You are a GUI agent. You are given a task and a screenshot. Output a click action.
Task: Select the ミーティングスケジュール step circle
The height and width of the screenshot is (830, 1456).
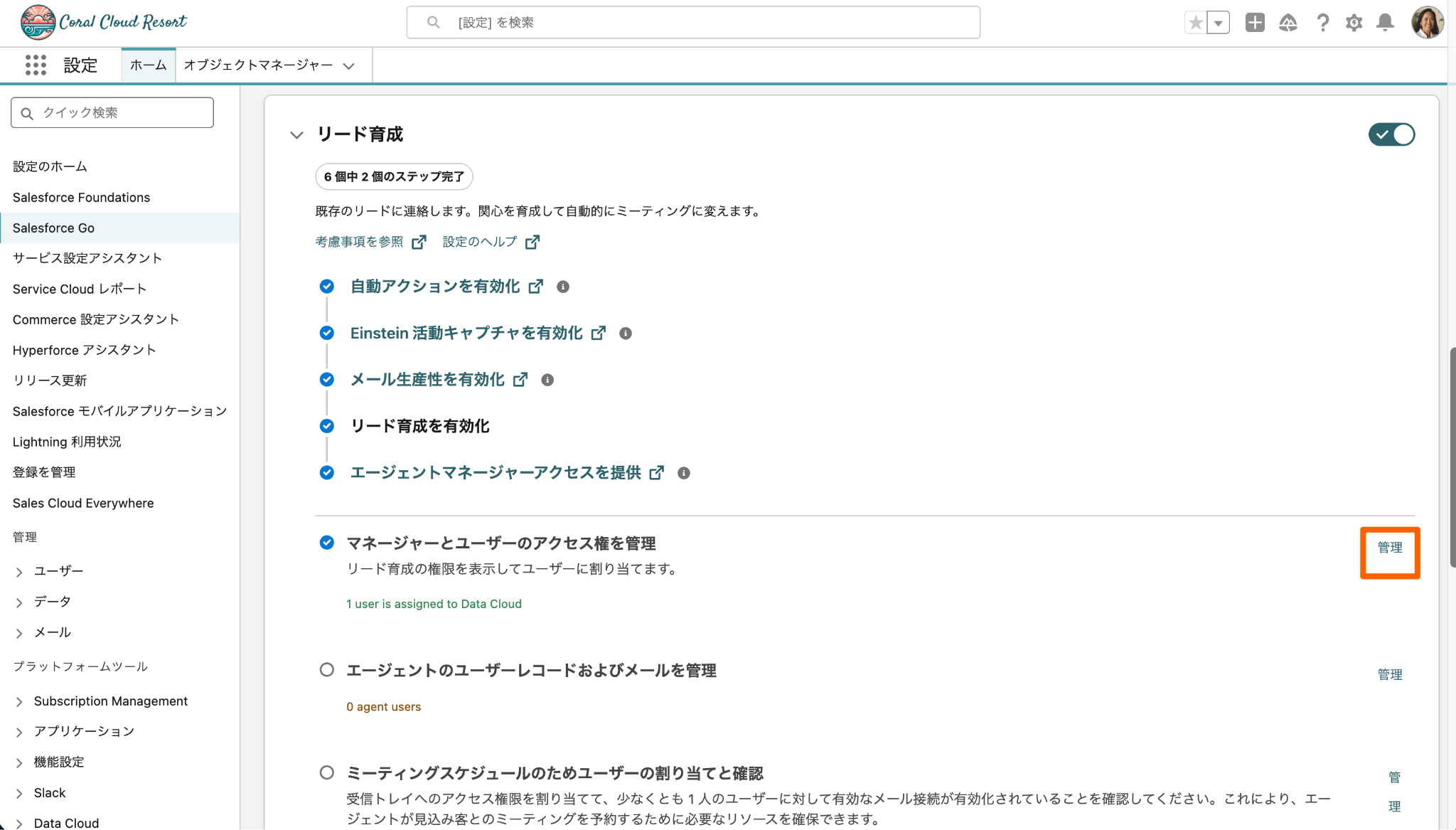coord(326,772)
